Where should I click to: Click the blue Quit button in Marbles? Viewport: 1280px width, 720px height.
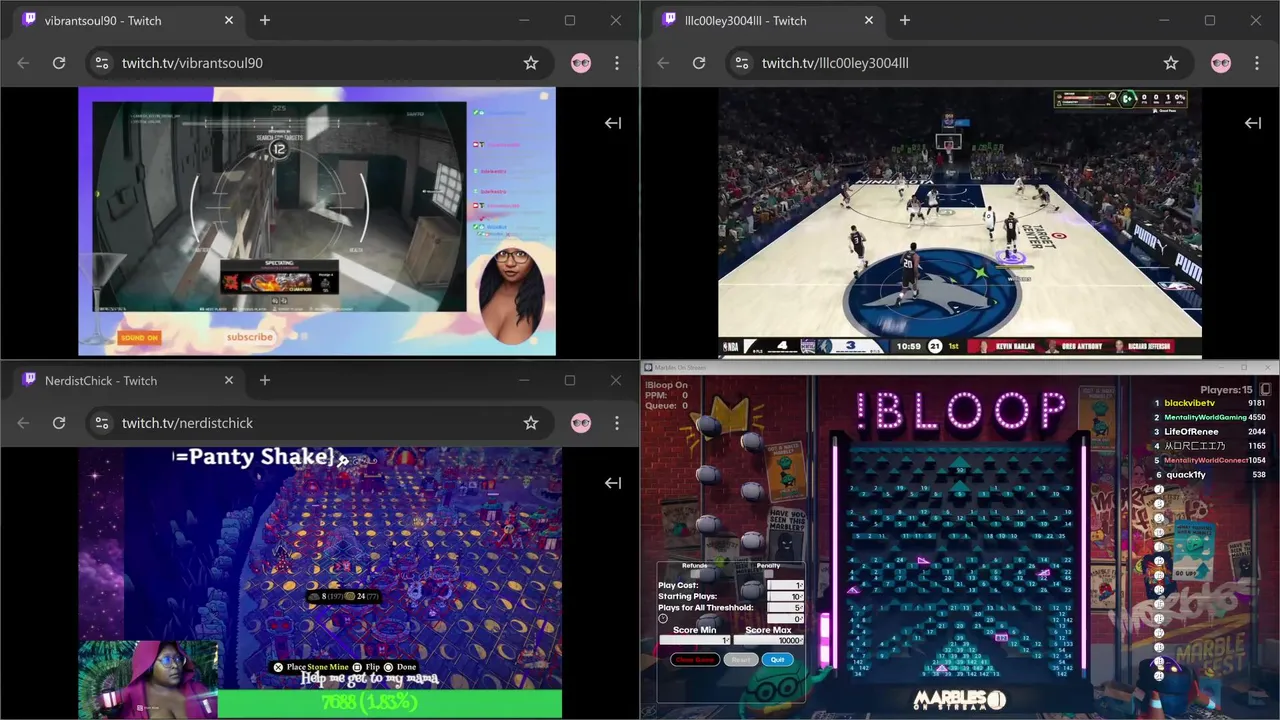point(778,660)
